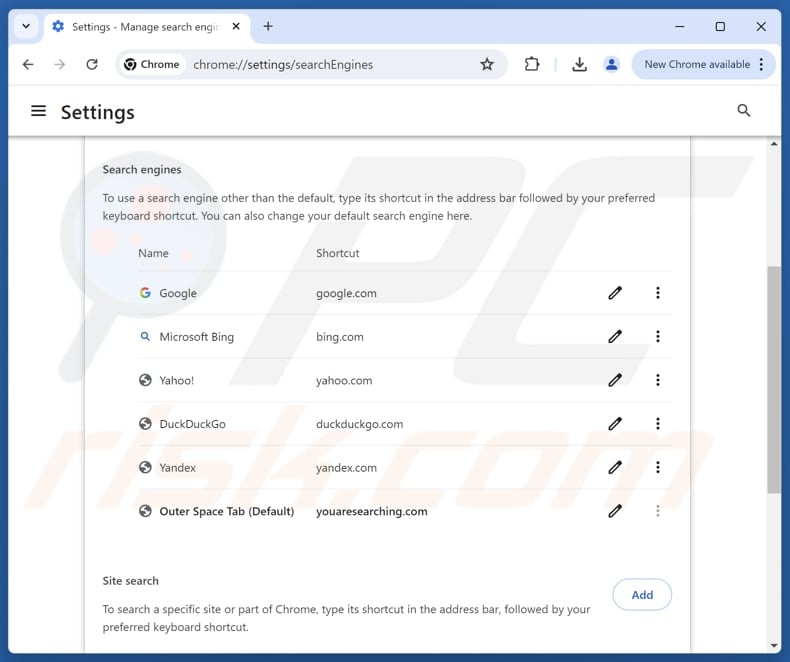Edit the Yahoo! search engine entry
The height and width of the screenshot is (662, 790).
615,380
